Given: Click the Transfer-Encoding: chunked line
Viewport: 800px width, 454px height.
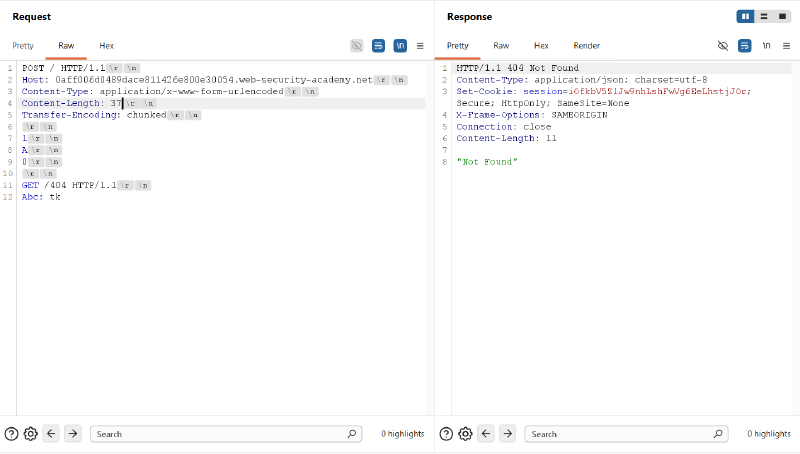Looking at the screenshot, I should (111, 115).
